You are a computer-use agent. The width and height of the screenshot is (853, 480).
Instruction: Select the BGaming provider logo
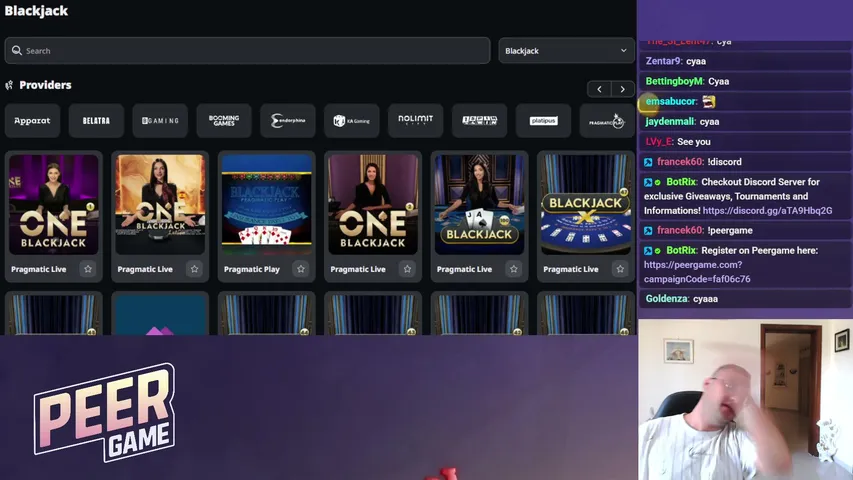(x=160, y=121)
